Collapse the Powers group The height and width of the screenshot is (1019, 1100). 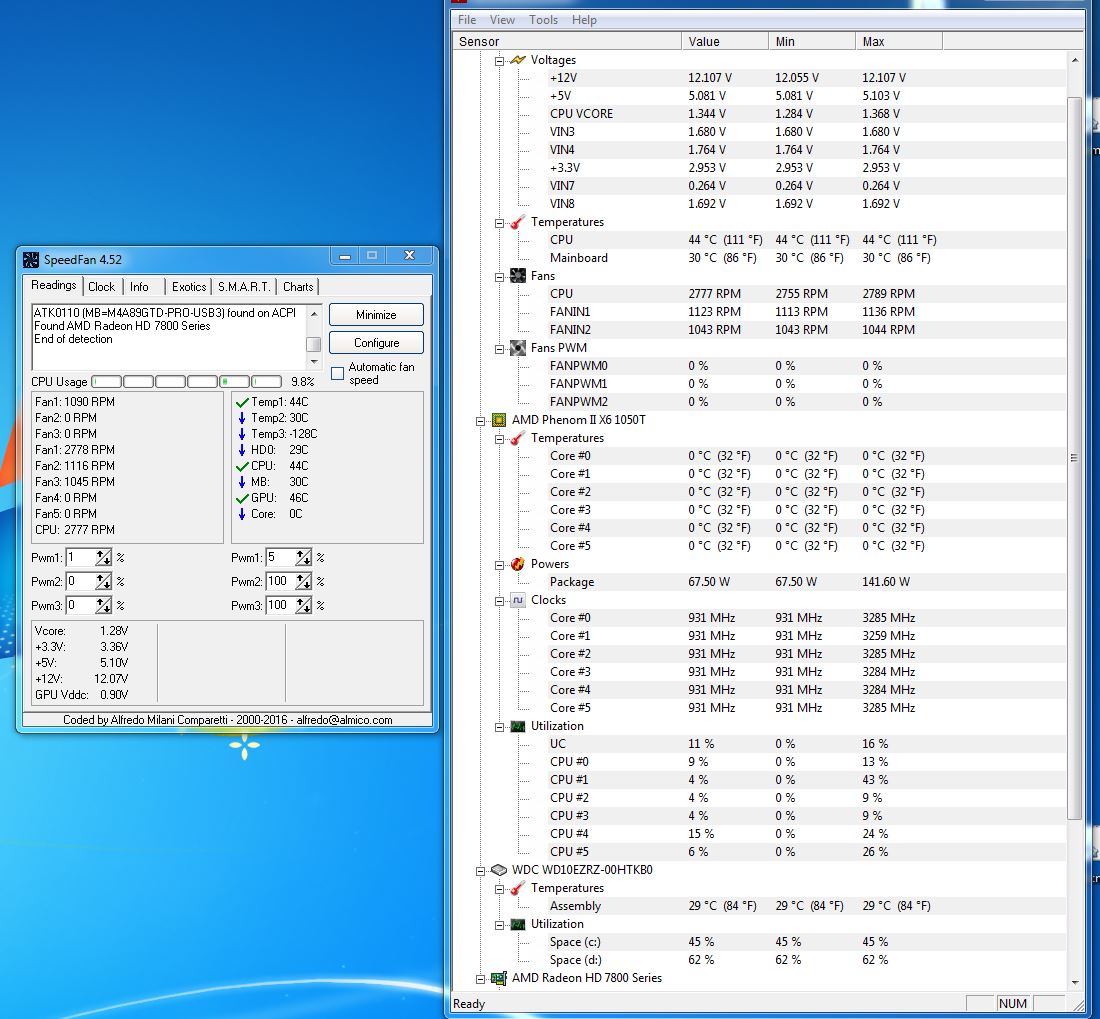[499, 565]
